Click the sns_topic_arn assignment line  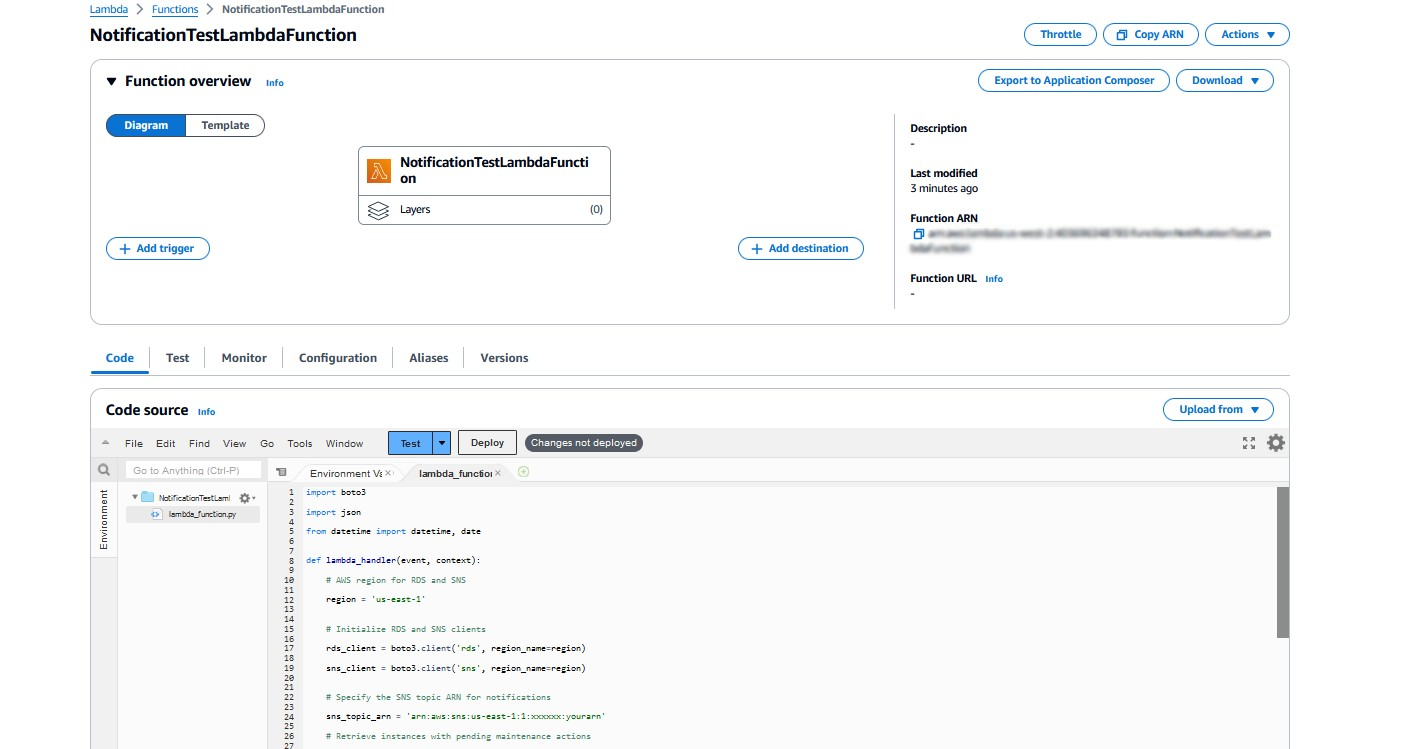coord(466,717)
